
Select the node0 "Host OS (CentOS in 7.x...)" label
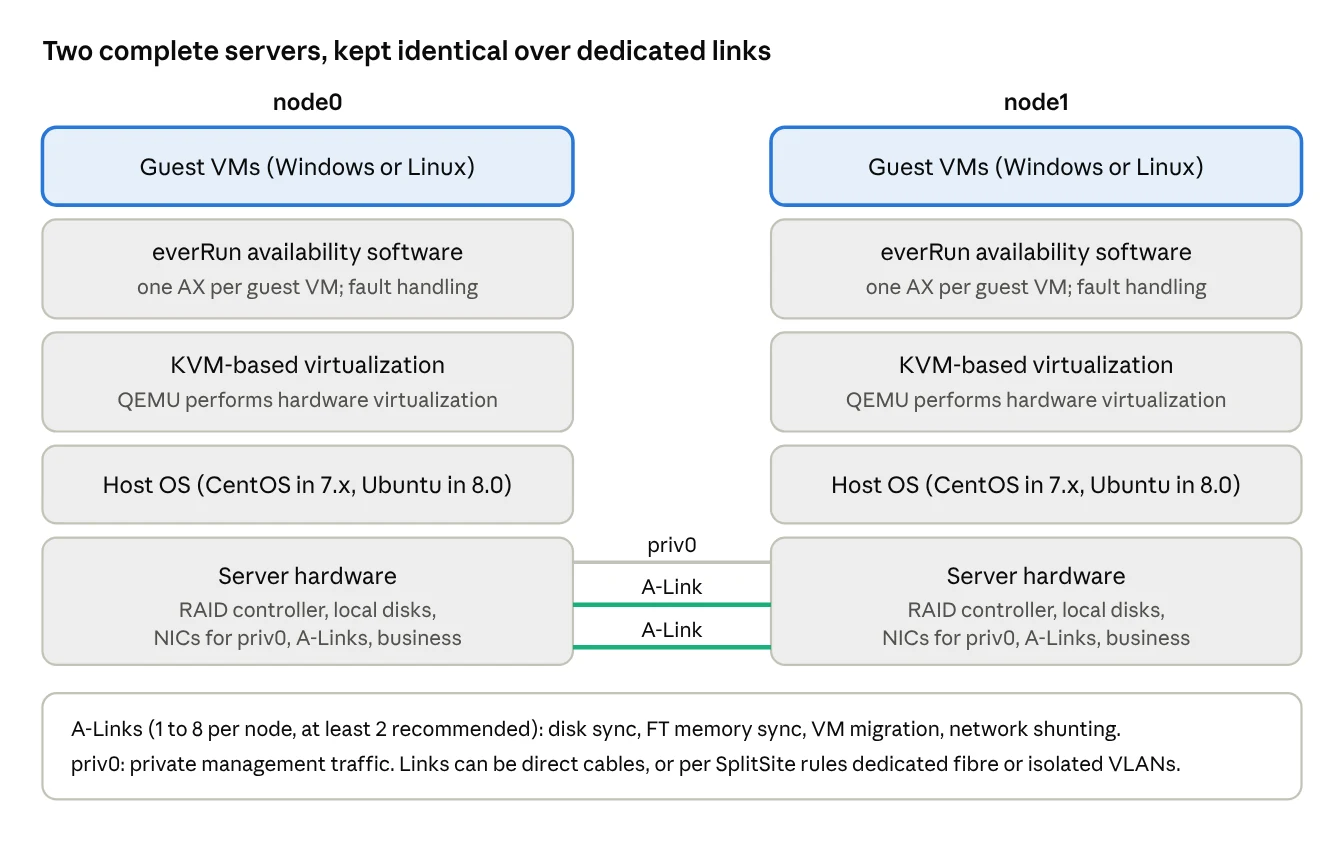pyautogui.click(x=307, y=485)
